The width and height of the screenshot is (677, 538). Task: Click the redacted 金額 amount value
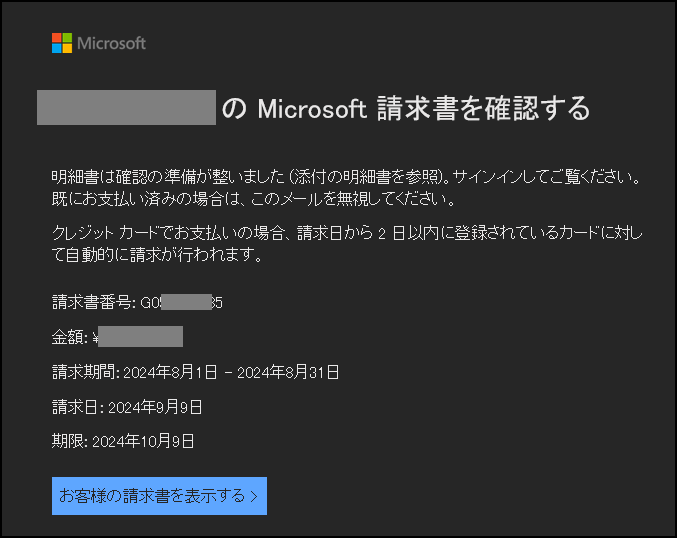tap(140, 337)
